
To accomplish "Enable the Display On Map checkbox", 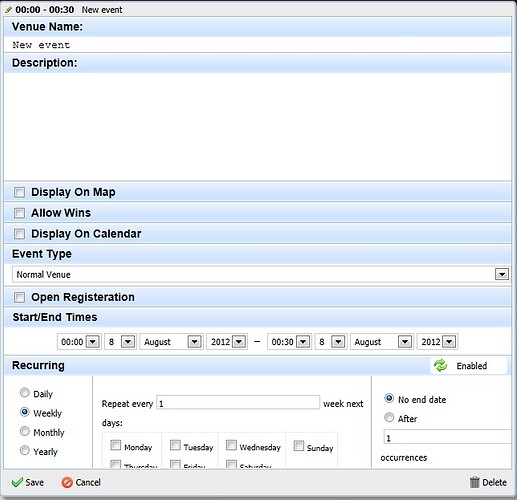I will [x=19, y=192].
